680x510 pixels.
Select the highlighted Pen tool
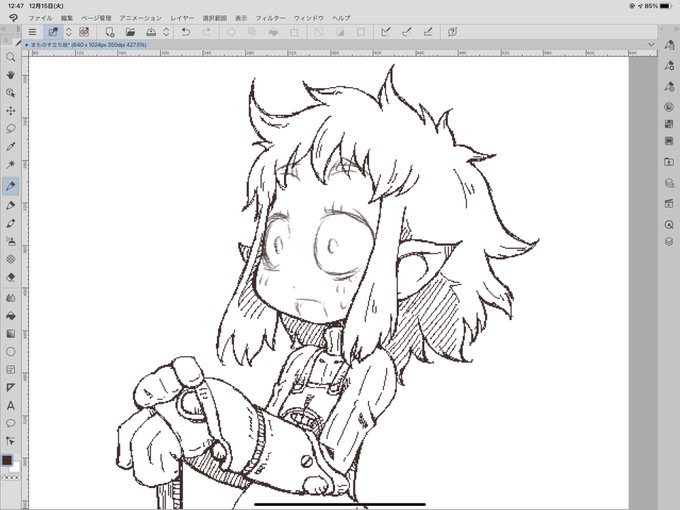10,186
